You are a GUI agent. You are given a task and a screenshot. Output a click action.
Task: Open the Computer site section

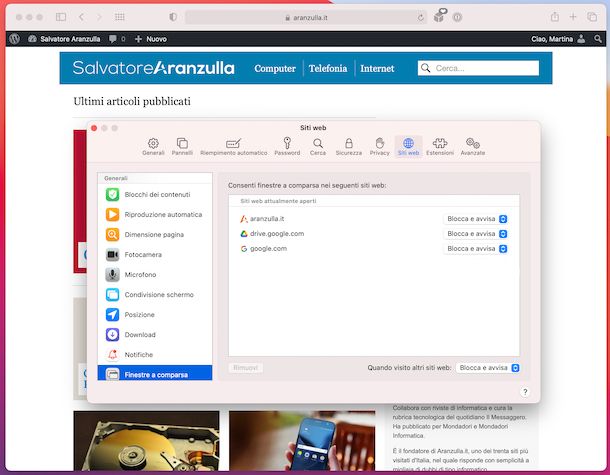pos(275,68)
